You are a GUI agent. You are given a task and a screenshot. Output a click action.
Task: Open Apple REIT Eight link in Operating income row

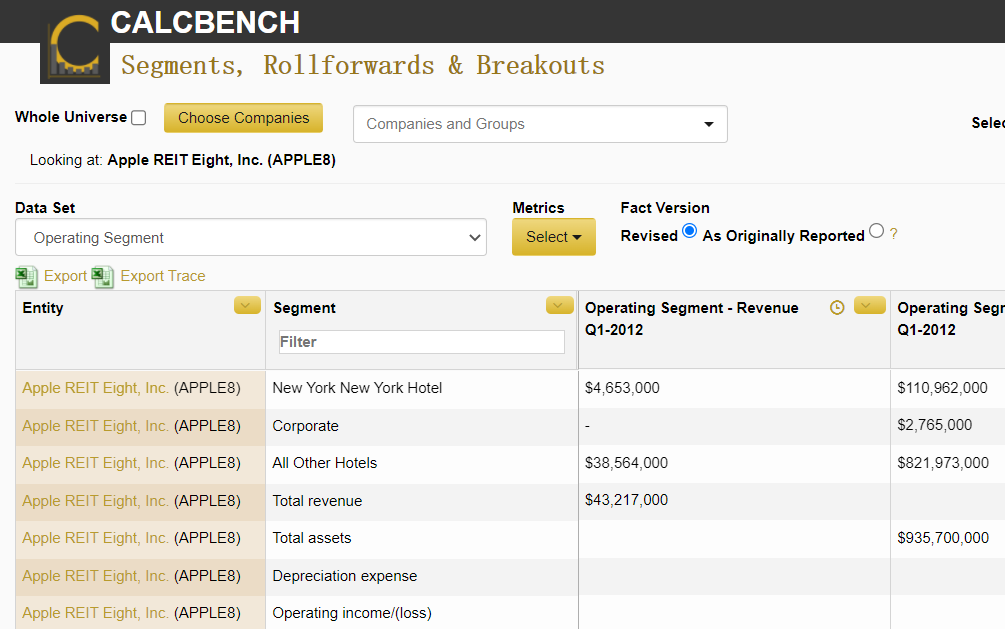(96, 613)
